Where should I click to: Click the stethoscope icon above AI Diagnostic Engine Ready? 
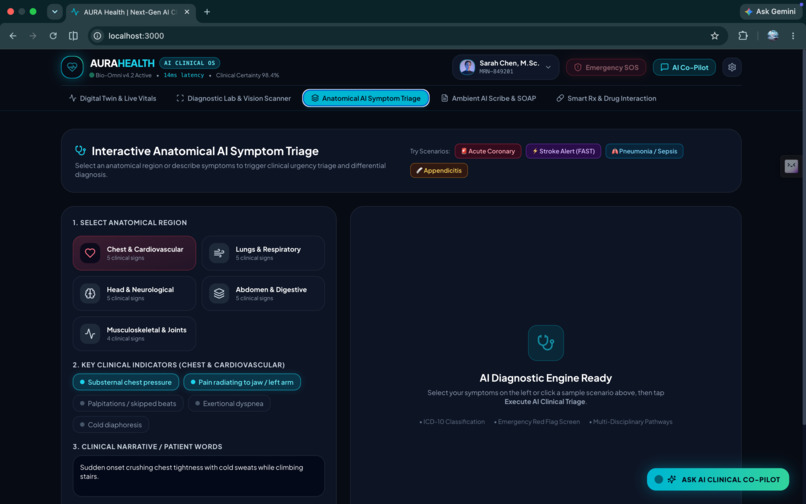[x=545, y=343]
